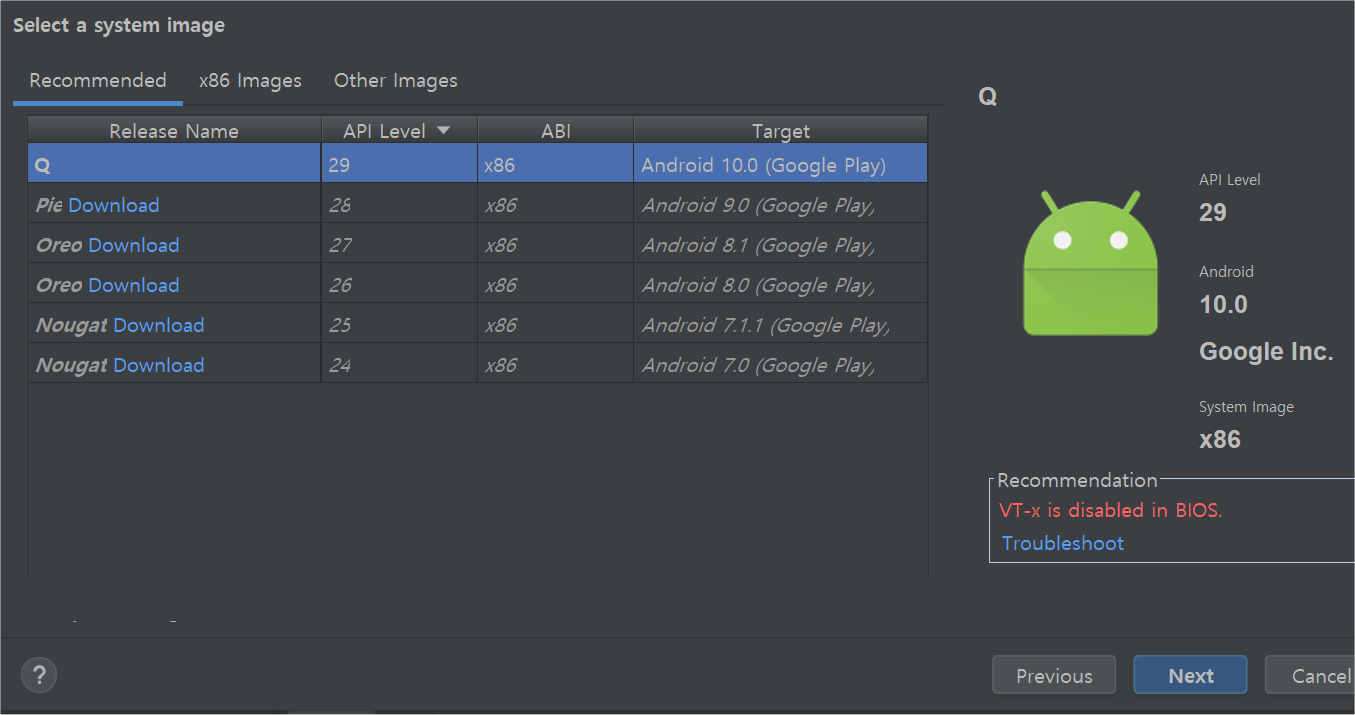The height and width of the screenshot is (715, 1355).
Task: Select the Android 8.0 (Google Play) cell
Action: (781, 285)
